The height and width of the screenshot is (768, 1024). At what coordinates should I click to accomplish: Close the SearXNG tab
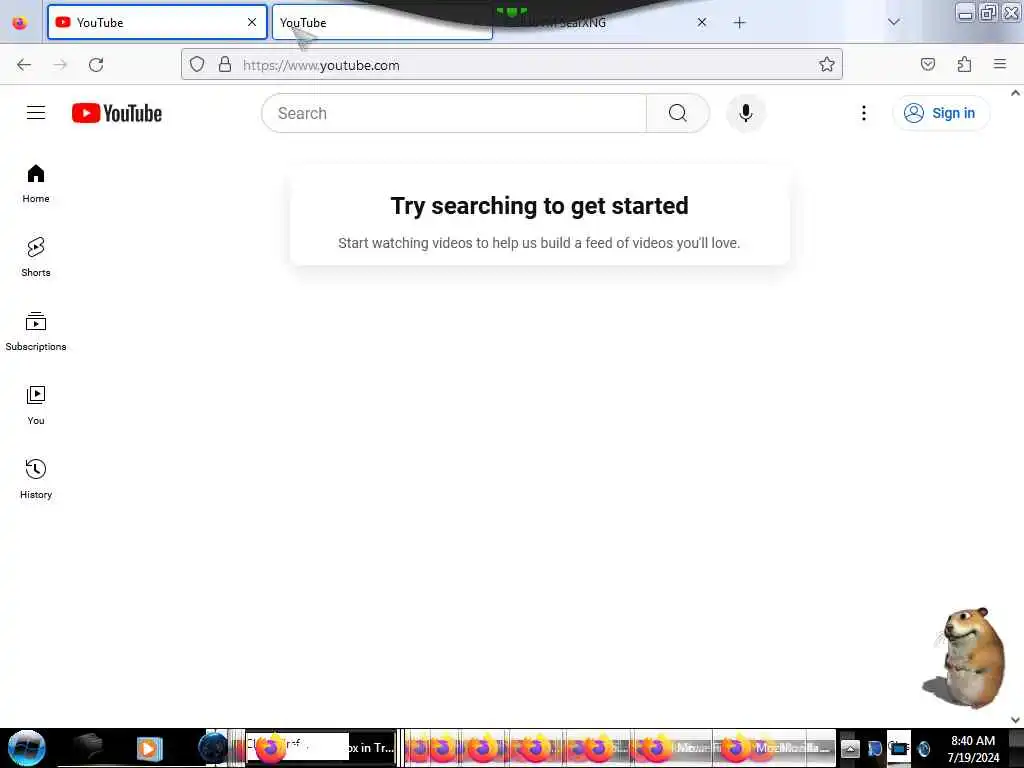(702, 22)
